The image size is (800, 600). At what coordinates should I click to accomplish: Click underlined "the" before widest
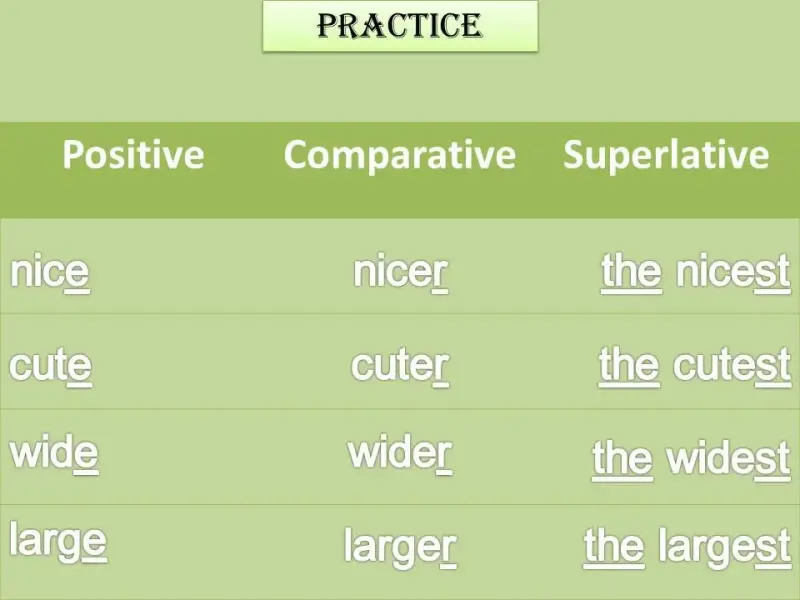[622, 460]
